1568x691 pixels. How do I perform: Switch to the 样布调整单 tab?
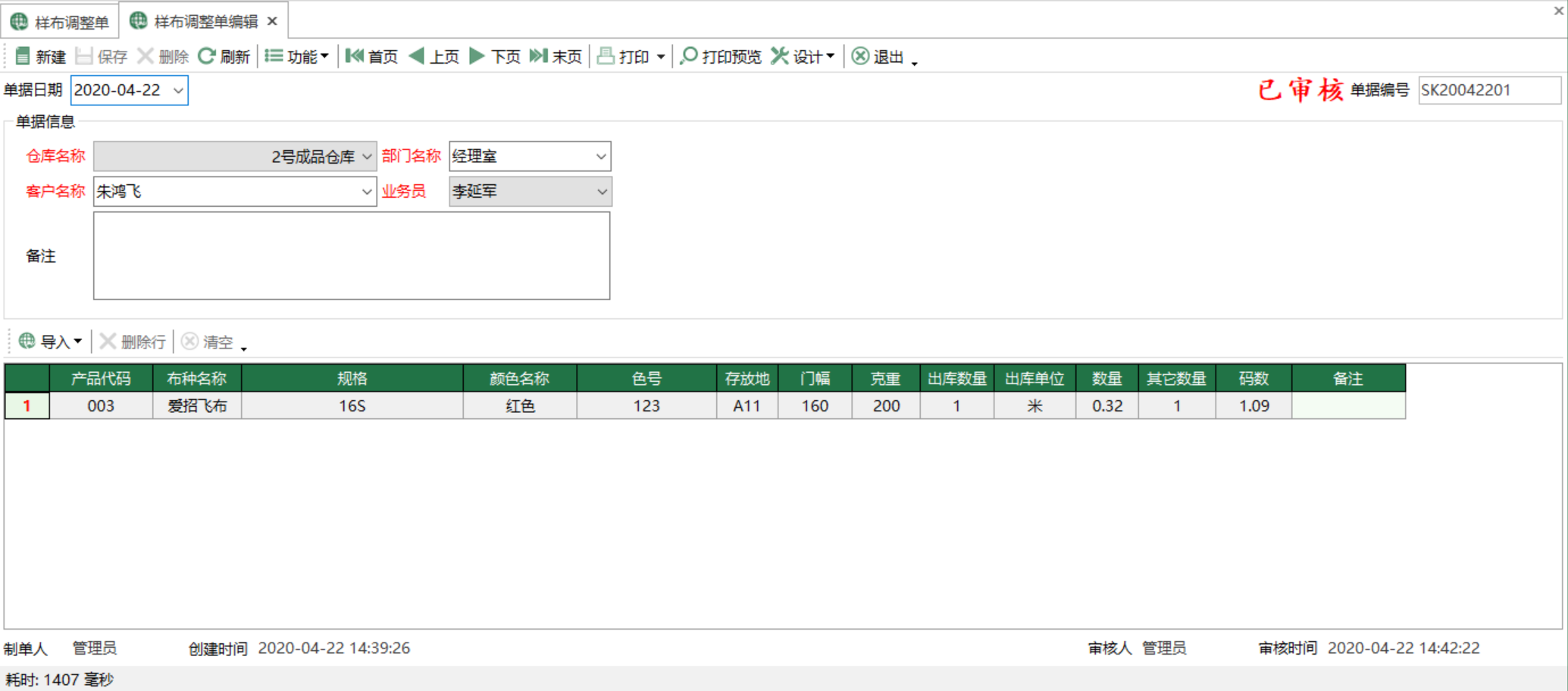61,22
